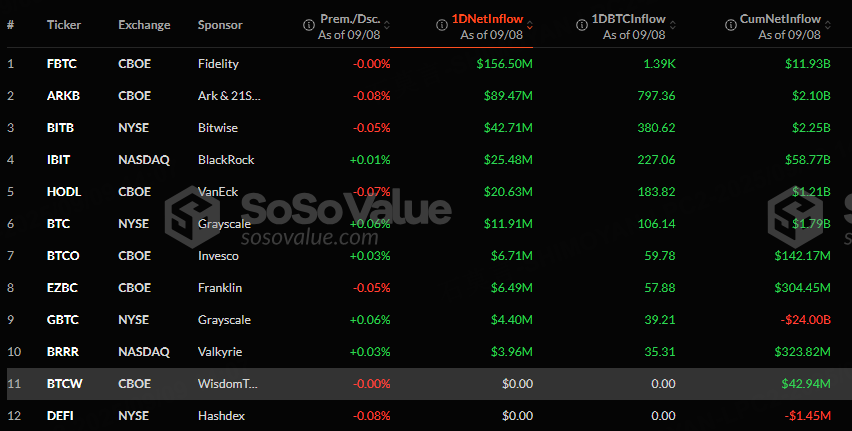The width and height of the screenshot is (852, 431).
Task: Sort by CumNetInflow using arrow toggle
Action: pyautogui.click(x=828, y=24)
